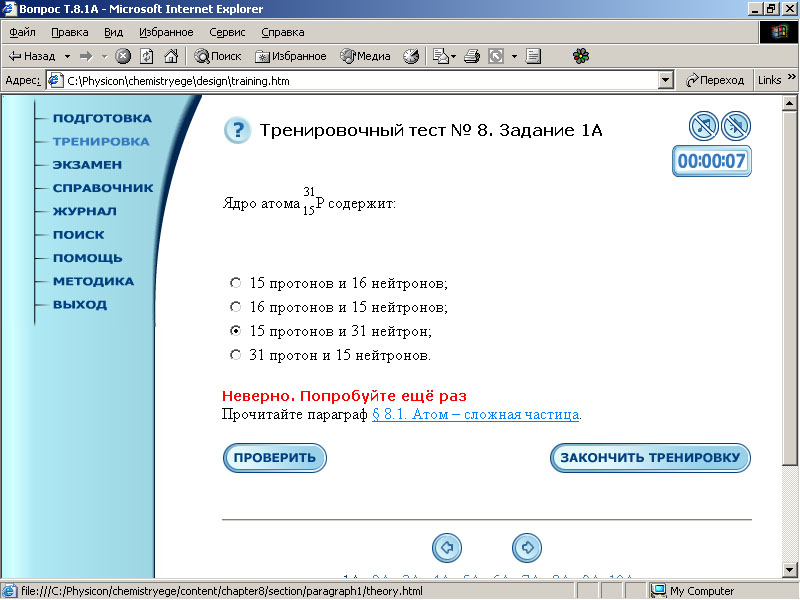Image resolution: width=800 pixels, height=600 pixels.
Task: Click the full-screen size icon in toolbar
Action: (496, 56)
